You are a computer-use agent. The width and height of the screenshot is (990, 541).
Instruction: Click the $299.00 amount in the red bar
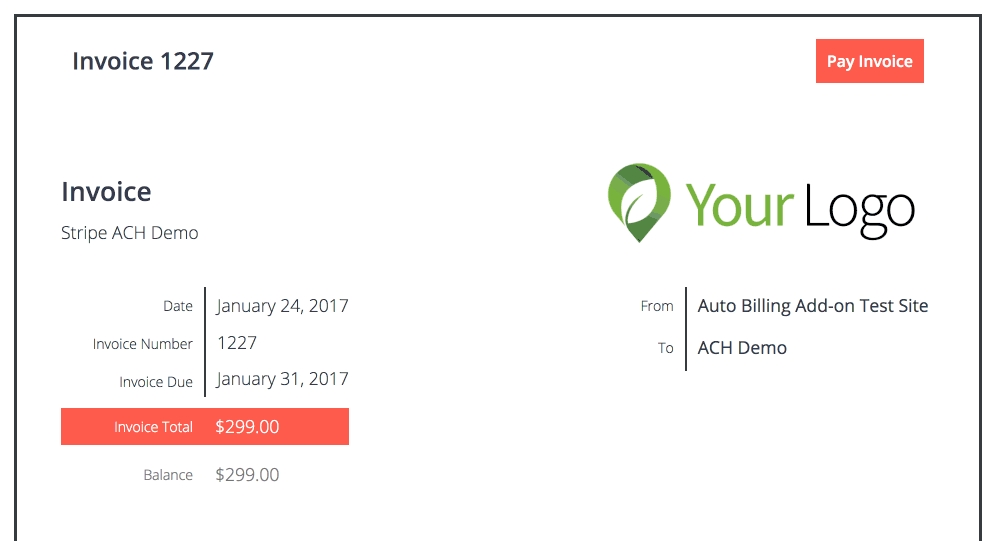pyautogui.click(x=247, y=427)
